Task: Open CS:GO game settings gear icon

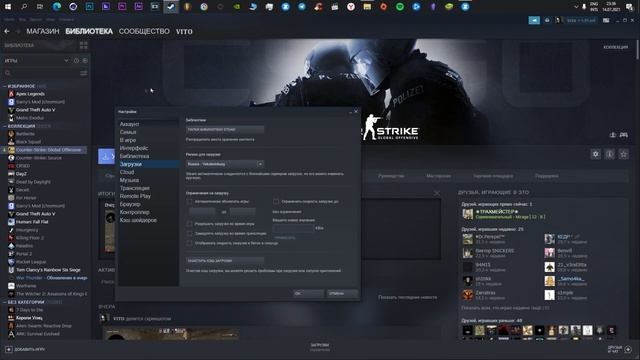Action: (x=596, y=154)
